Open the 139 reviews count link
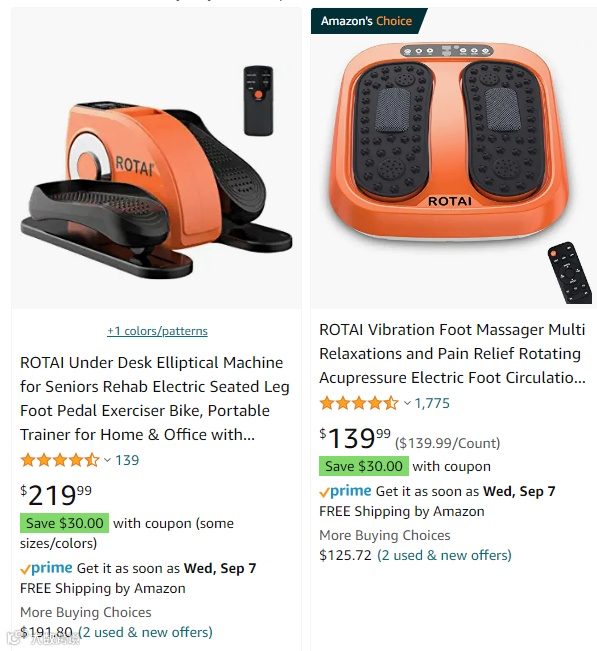The height and width of the screenshot is (651, 597). (127, 460)
